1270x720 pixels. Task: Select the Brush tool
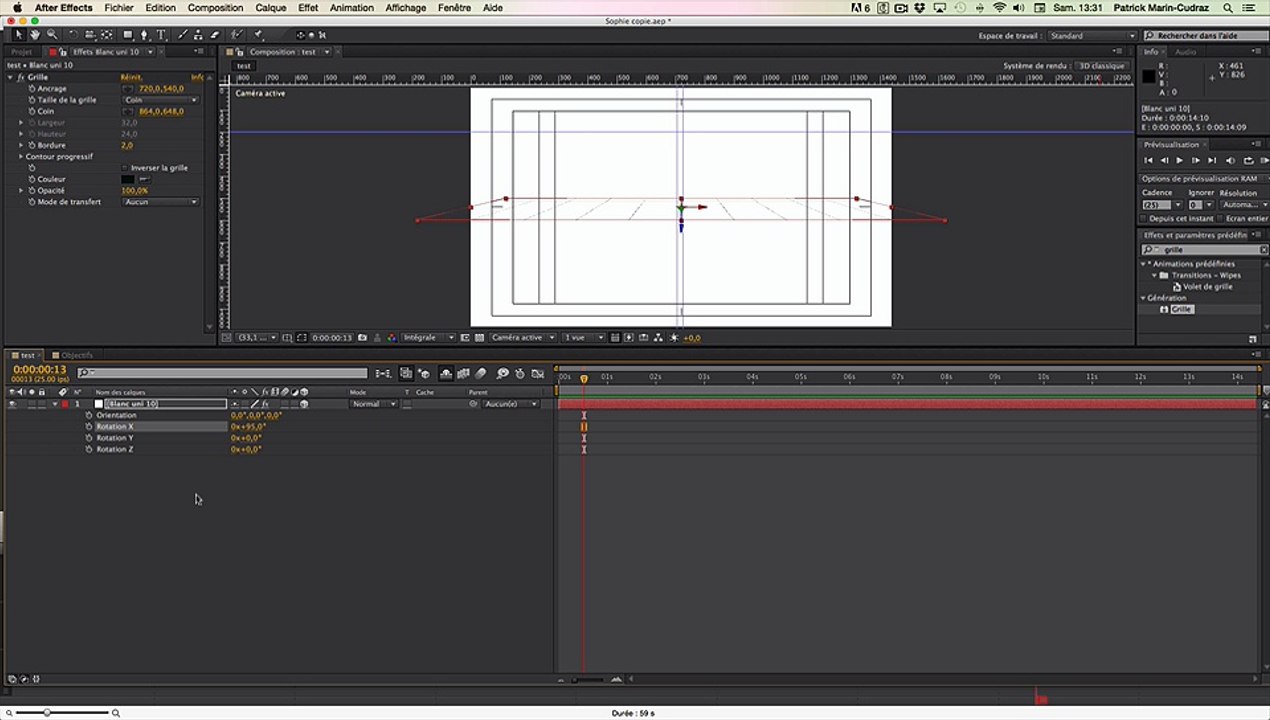[183, 35]
